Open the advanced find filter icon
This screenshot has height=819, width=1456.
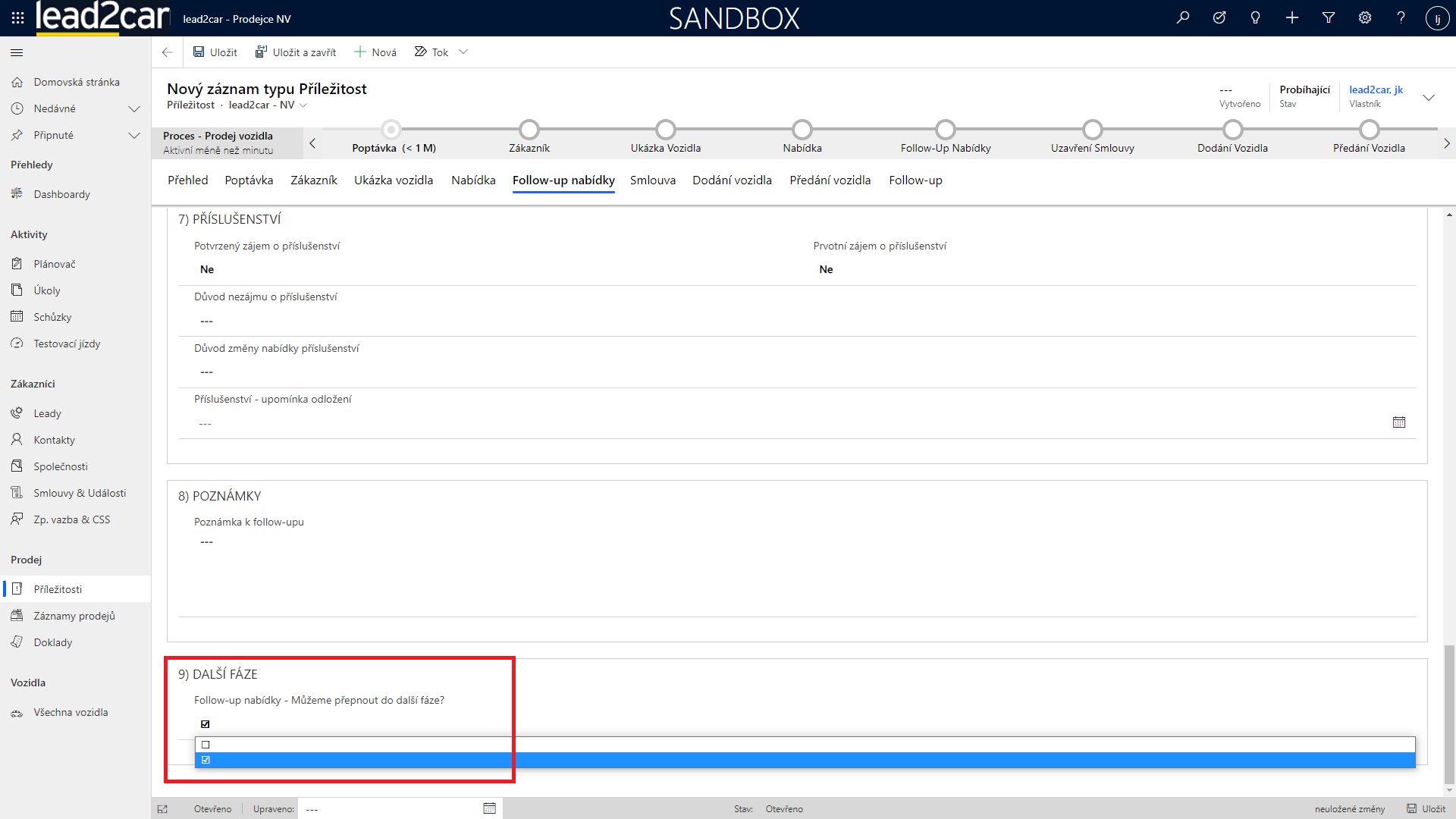(1329, 17)
